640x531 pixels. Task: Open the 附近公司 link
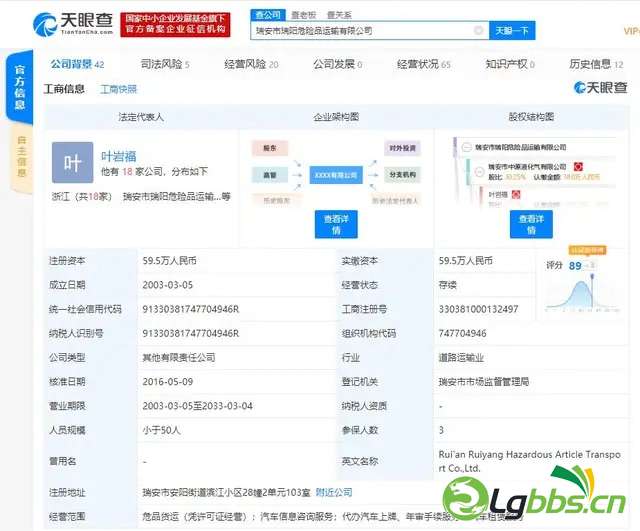pyautogui.click(x=334, y=492)
